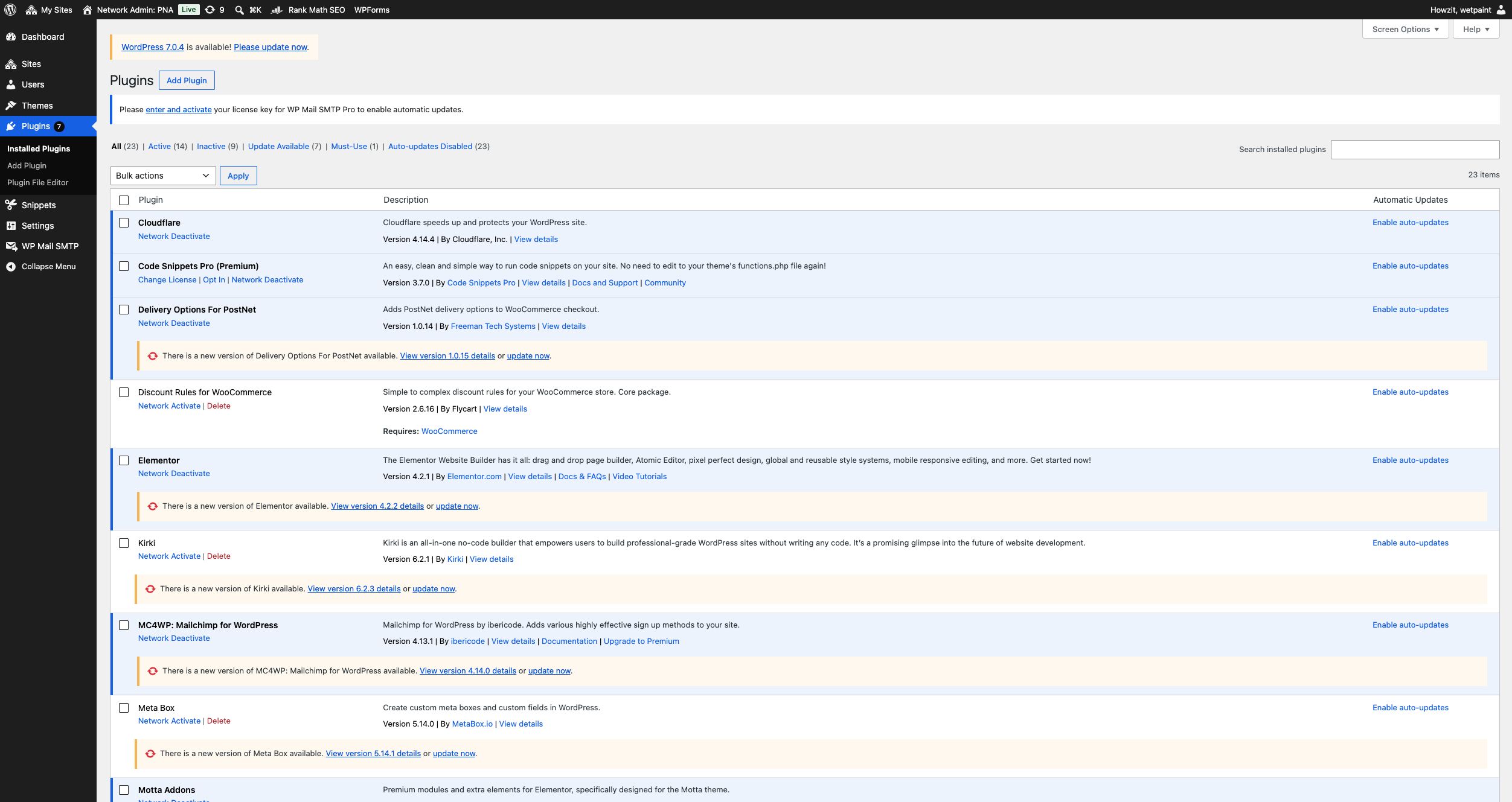Filter by Inactive plugins
The width and height of the screenshot is (1512, 802).
pos(211,147)
